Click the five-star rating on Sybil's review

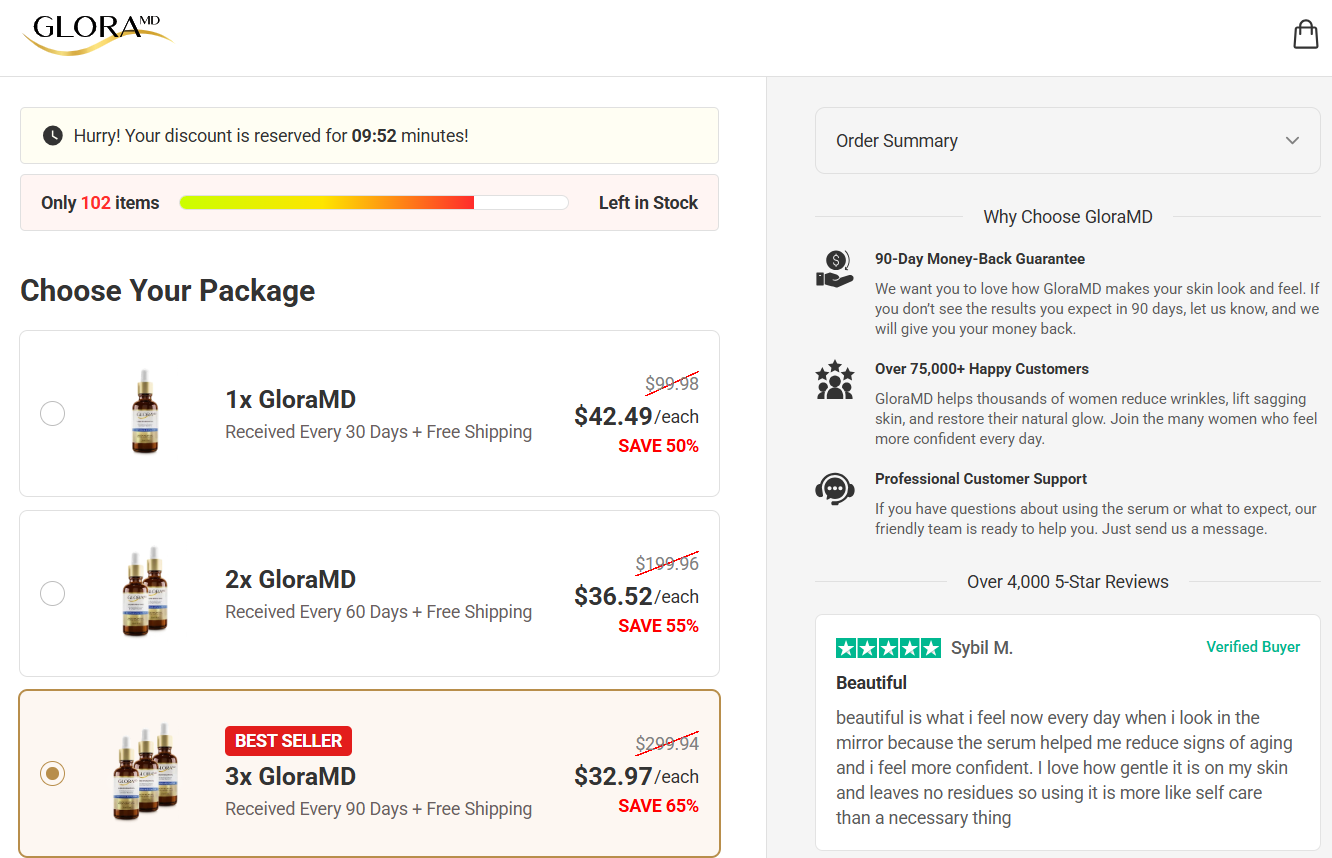(x=888, y=648)
